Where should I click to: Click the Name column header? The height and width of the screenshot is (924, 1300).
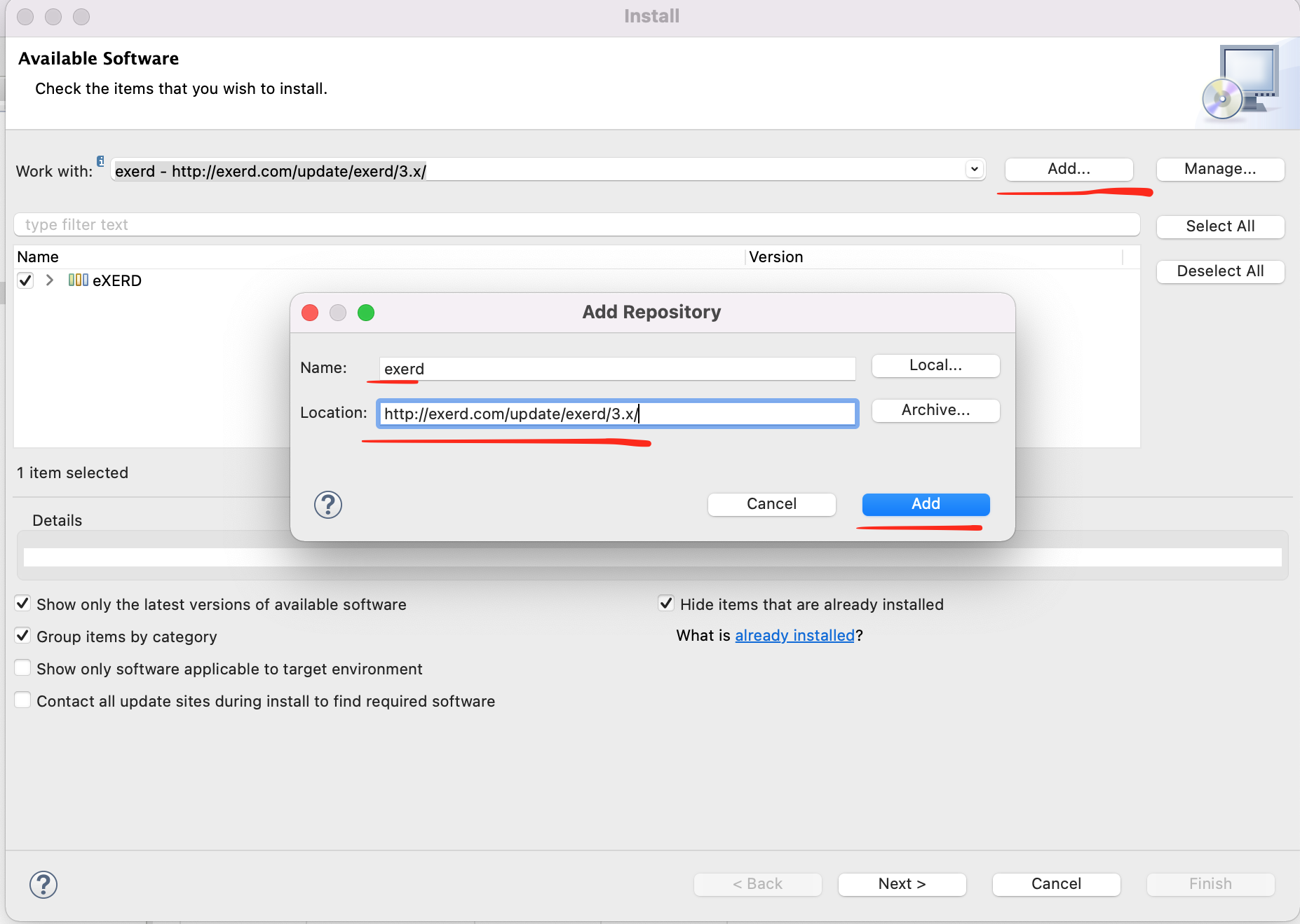tap(379, 257)
